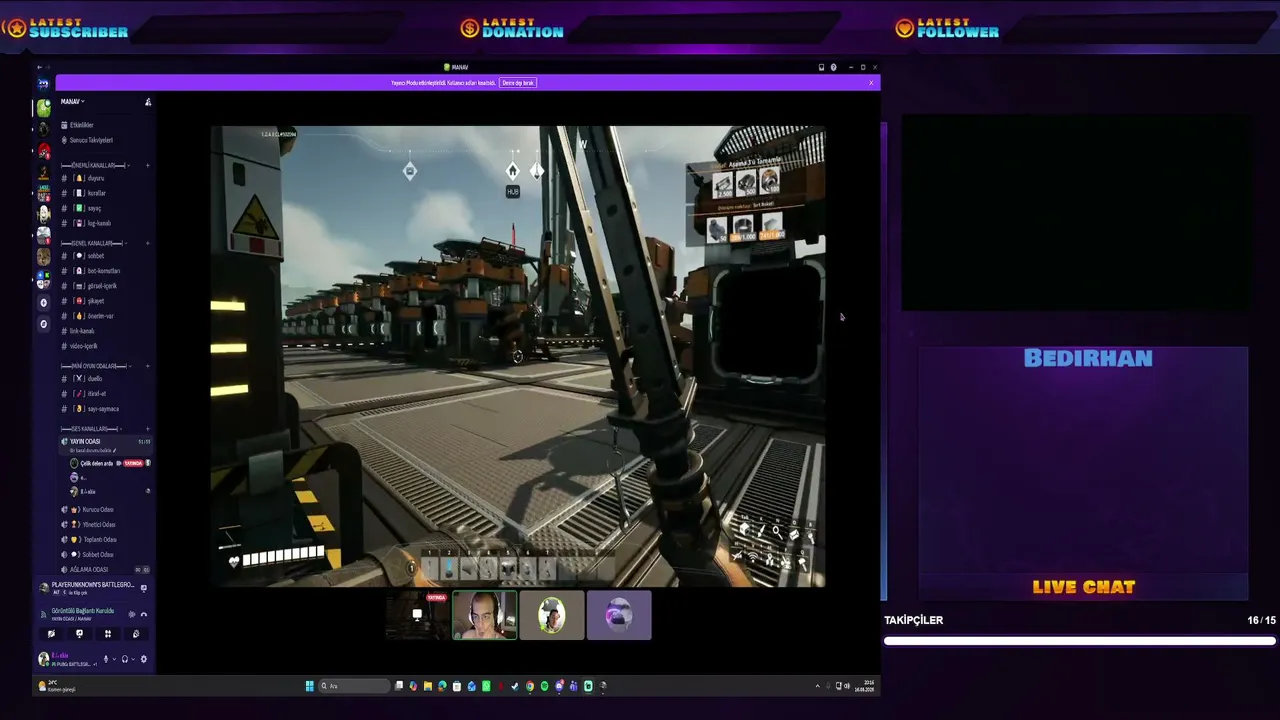Viewport: 1280px width, 720px height.
Task: Add a channel to MİNİ OYUN ODALARI
Action: [x=148, y=366]
